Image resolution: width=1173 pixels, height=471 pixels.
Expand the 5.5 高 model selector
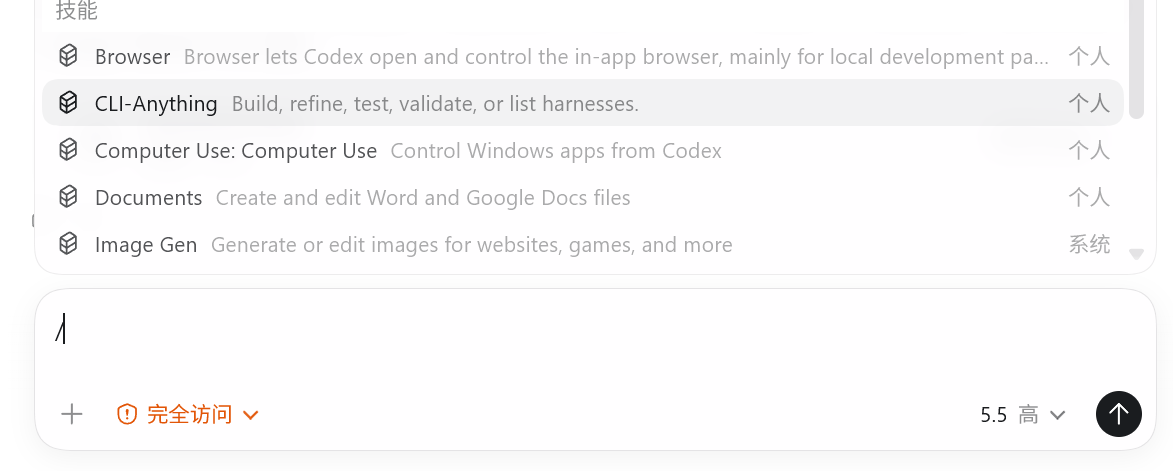click(x=1023, y=414)
